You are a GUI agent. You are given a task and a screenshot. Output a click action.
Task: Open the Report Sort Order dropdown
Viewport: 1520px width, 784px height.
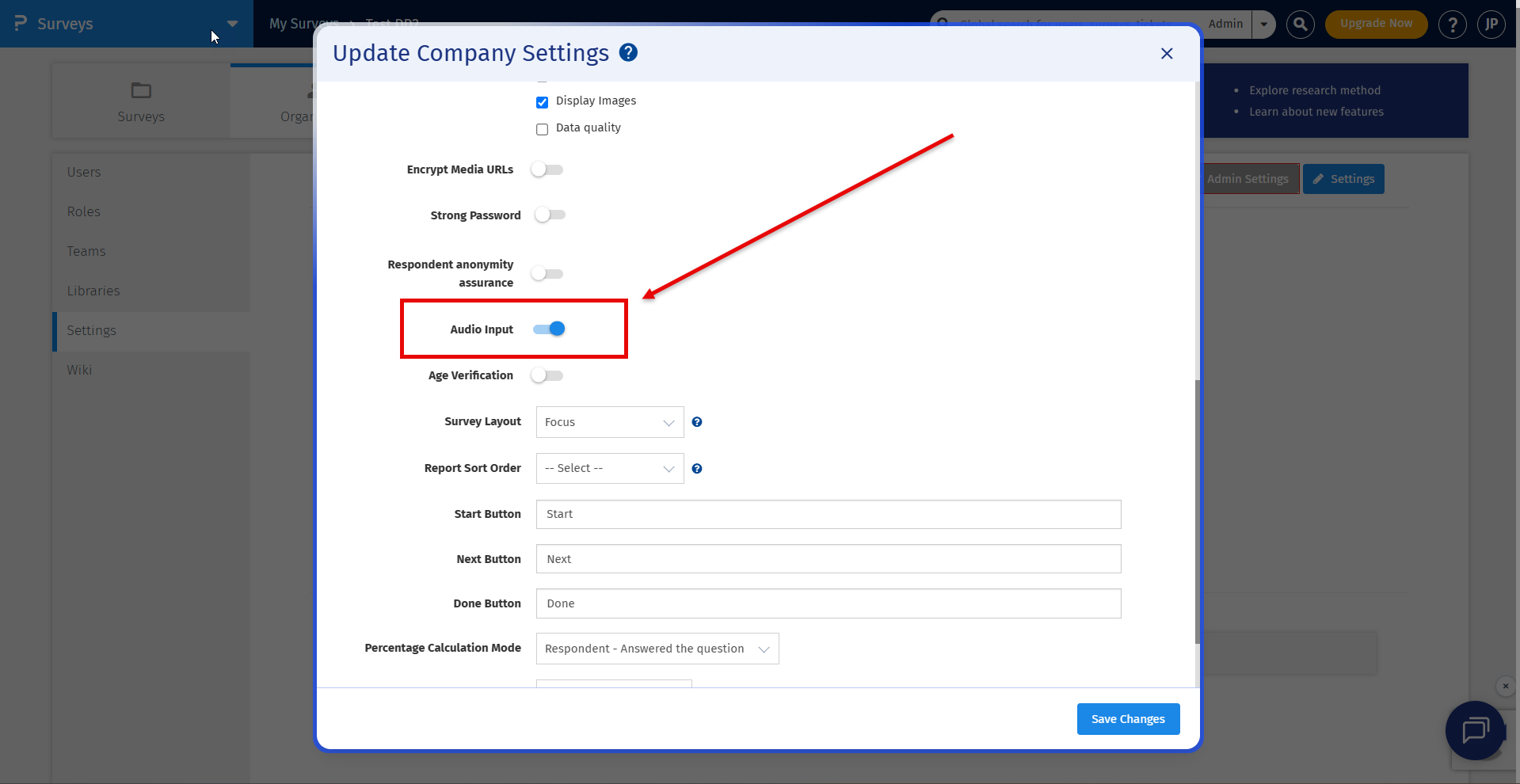[x=610, y=468]
